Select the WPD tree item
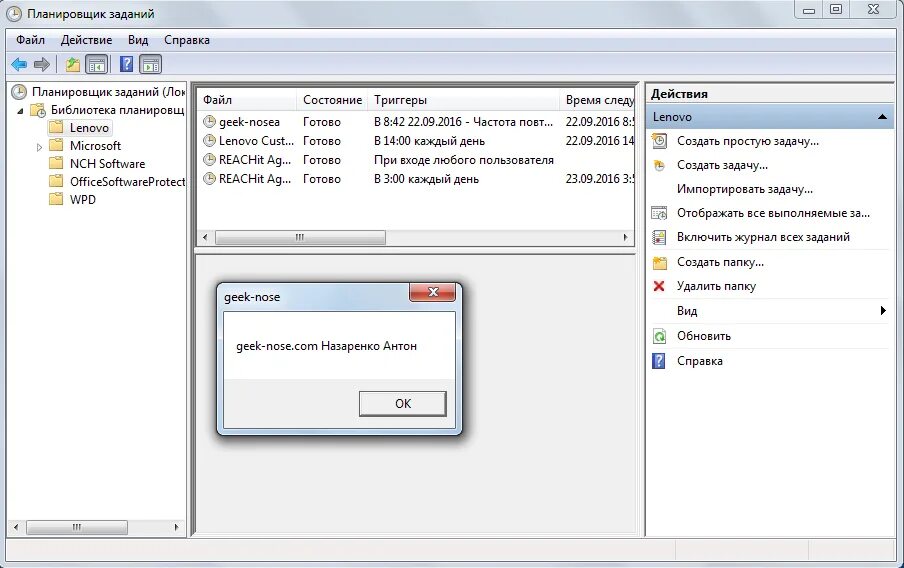904x568 pixels. [82, 199]
